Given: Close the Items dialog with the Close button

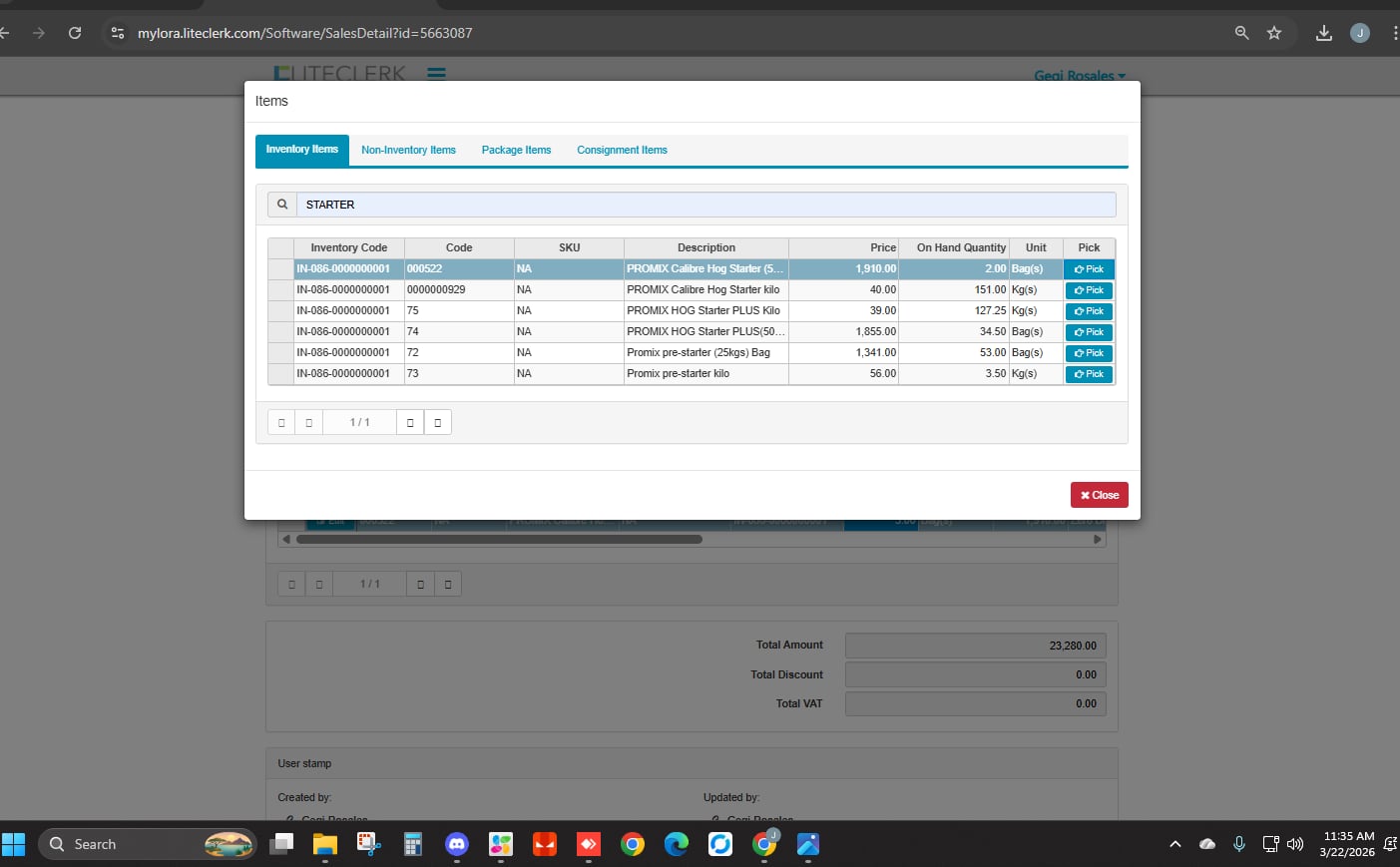Looking at the screenshot, I should coord(1099,495).
